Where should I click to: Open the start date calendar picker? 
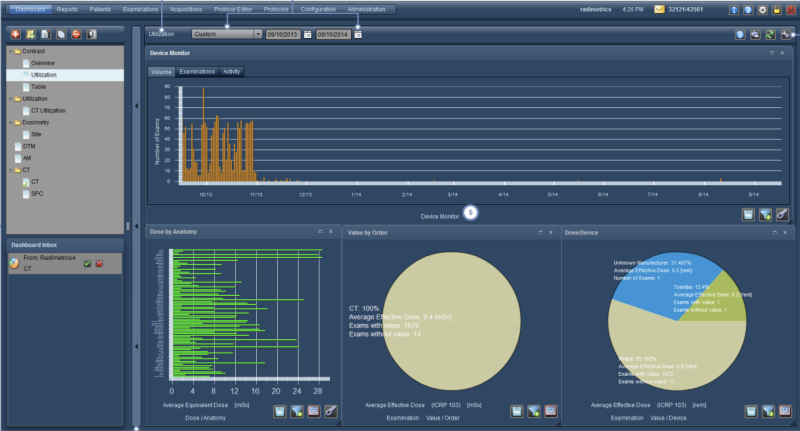(x=308, y=34)
